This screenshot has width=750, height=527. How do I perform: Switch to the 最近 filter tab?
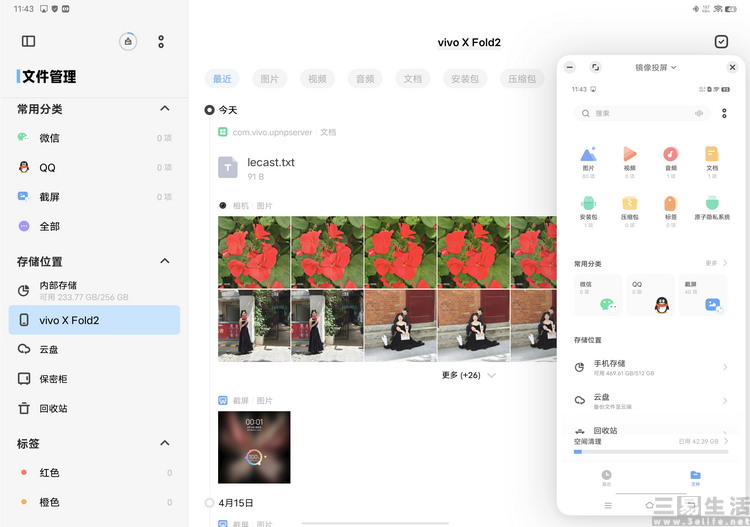click(222, 79)
